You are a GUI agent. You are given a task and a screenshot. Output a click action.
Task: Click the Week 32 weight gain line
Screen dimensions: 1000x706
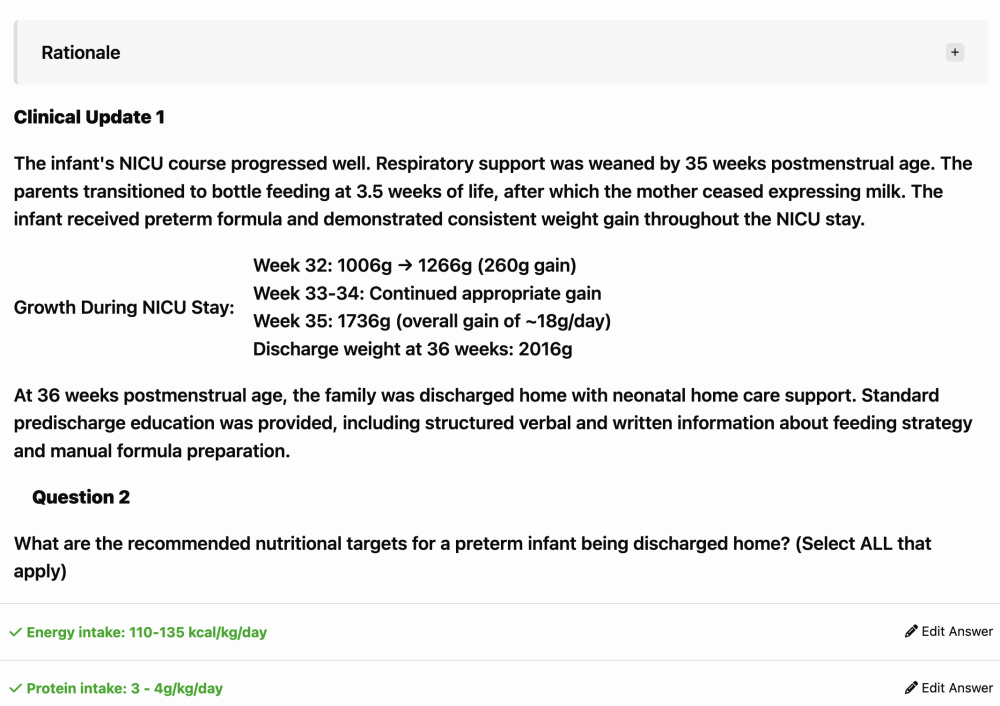[415, 265]
